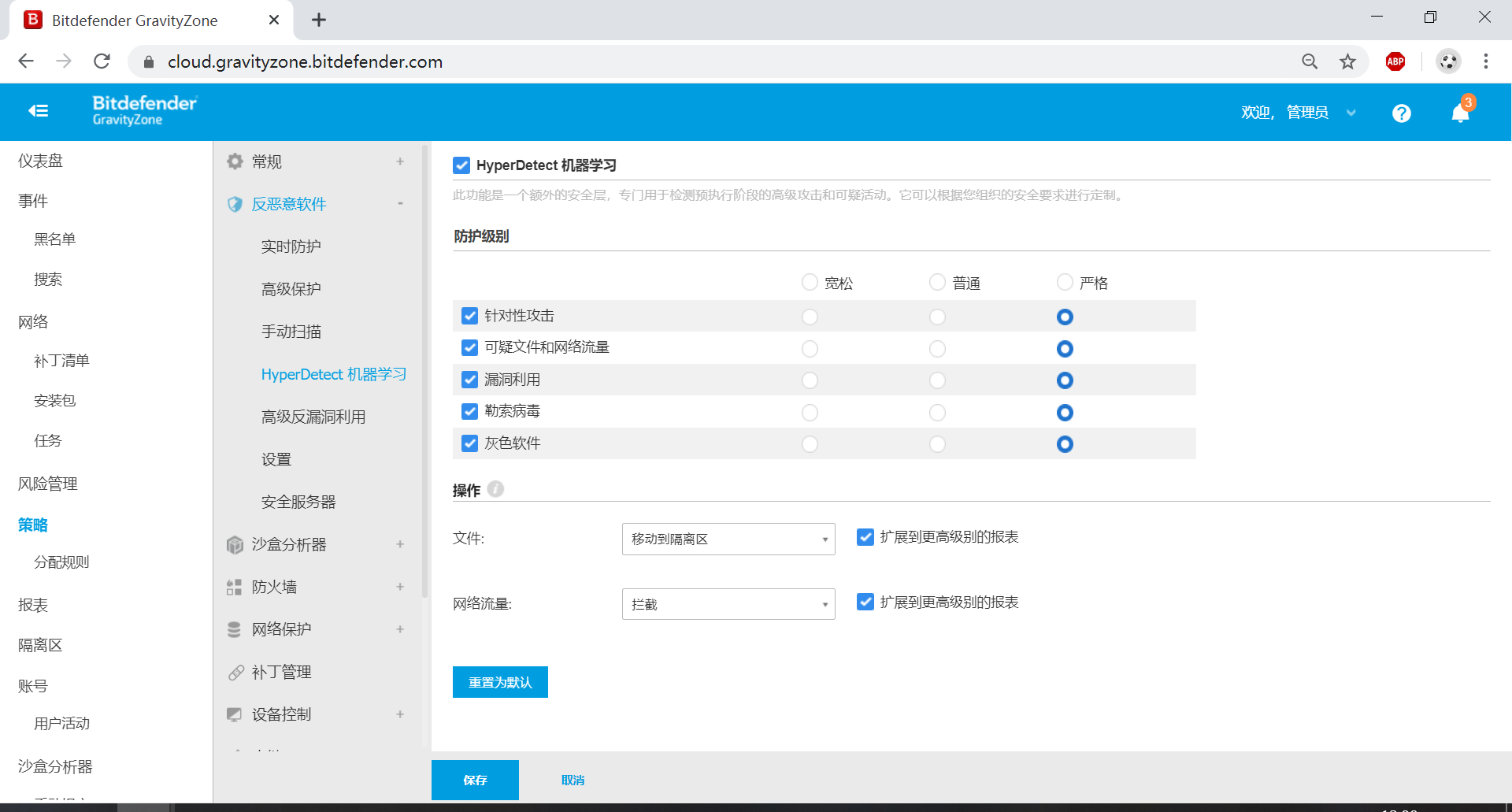The height and width of the screenshot is (812, 1512).
Task: Close the Bitdefender GravityZone tab
Action: [x=274, y=20]
